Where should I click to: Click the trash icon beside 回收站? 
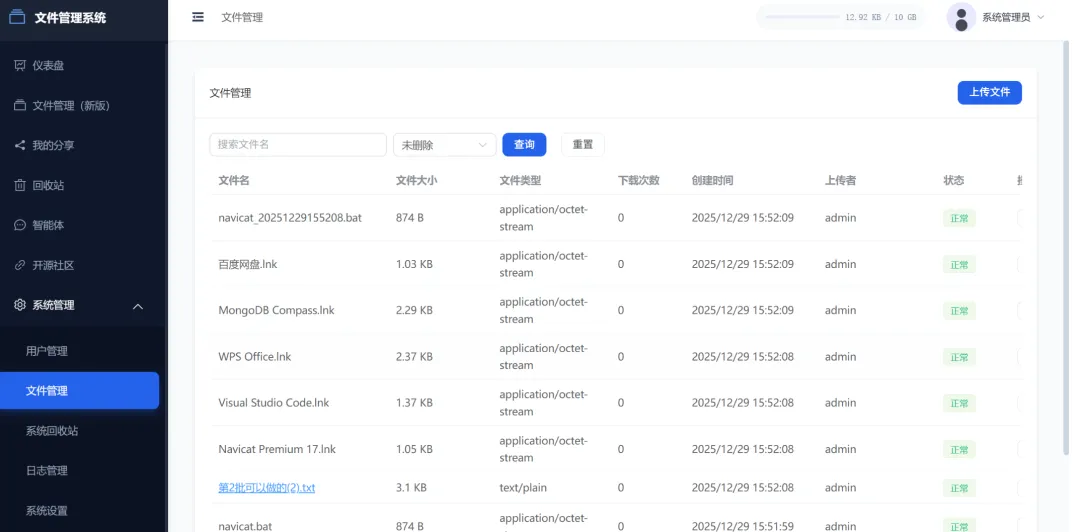[20, 185]
